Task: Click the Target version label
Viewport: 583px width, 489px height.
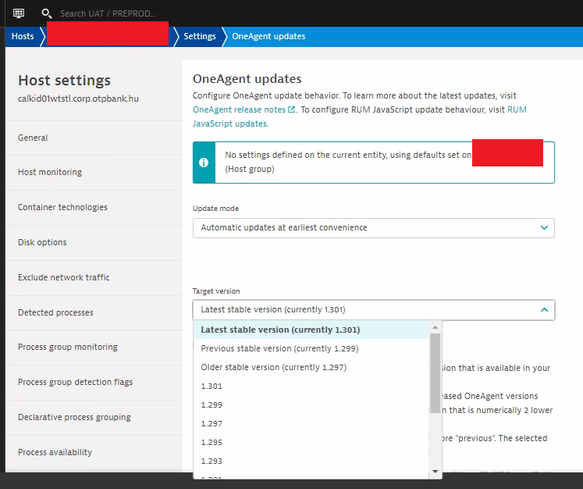Action: click(216, 291)
